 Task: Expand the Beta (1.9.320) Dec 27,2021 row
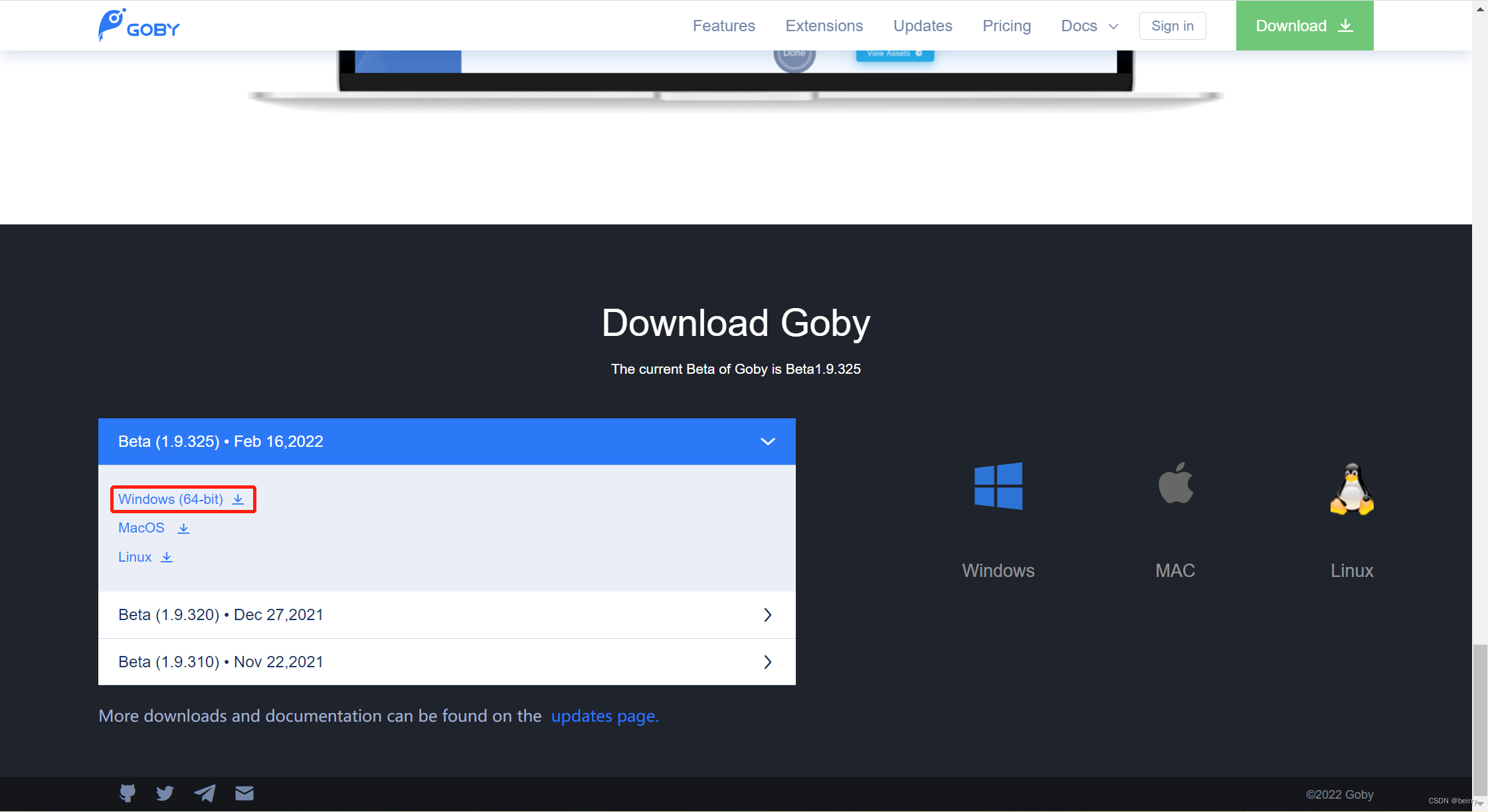446,615
